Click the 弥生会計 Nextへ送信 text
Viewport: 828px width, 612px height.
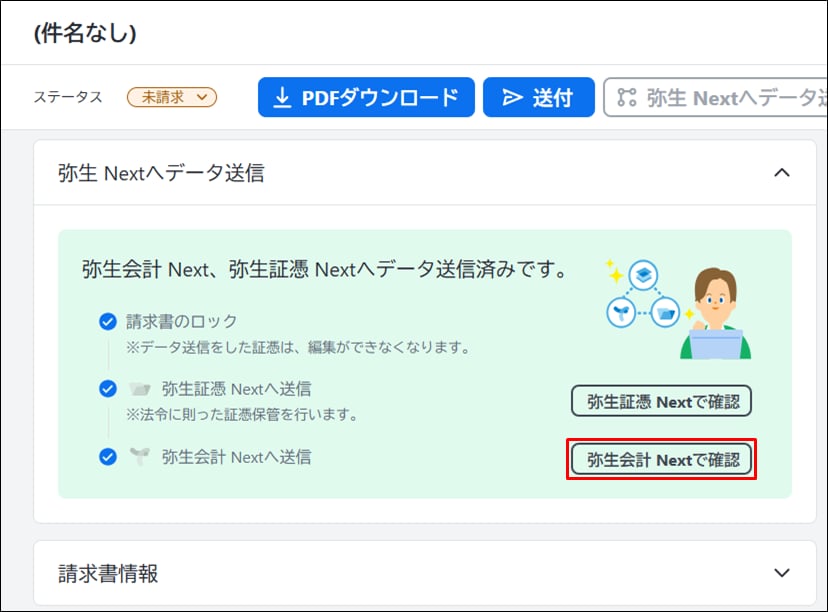[236, 457]
